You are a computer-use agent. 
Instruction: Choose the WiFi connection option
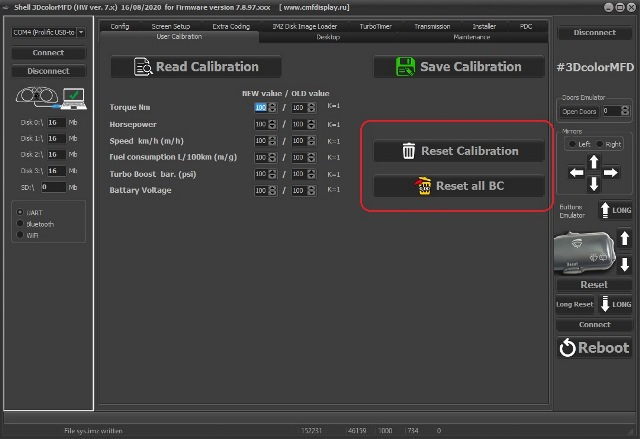(x=22, y=235)
